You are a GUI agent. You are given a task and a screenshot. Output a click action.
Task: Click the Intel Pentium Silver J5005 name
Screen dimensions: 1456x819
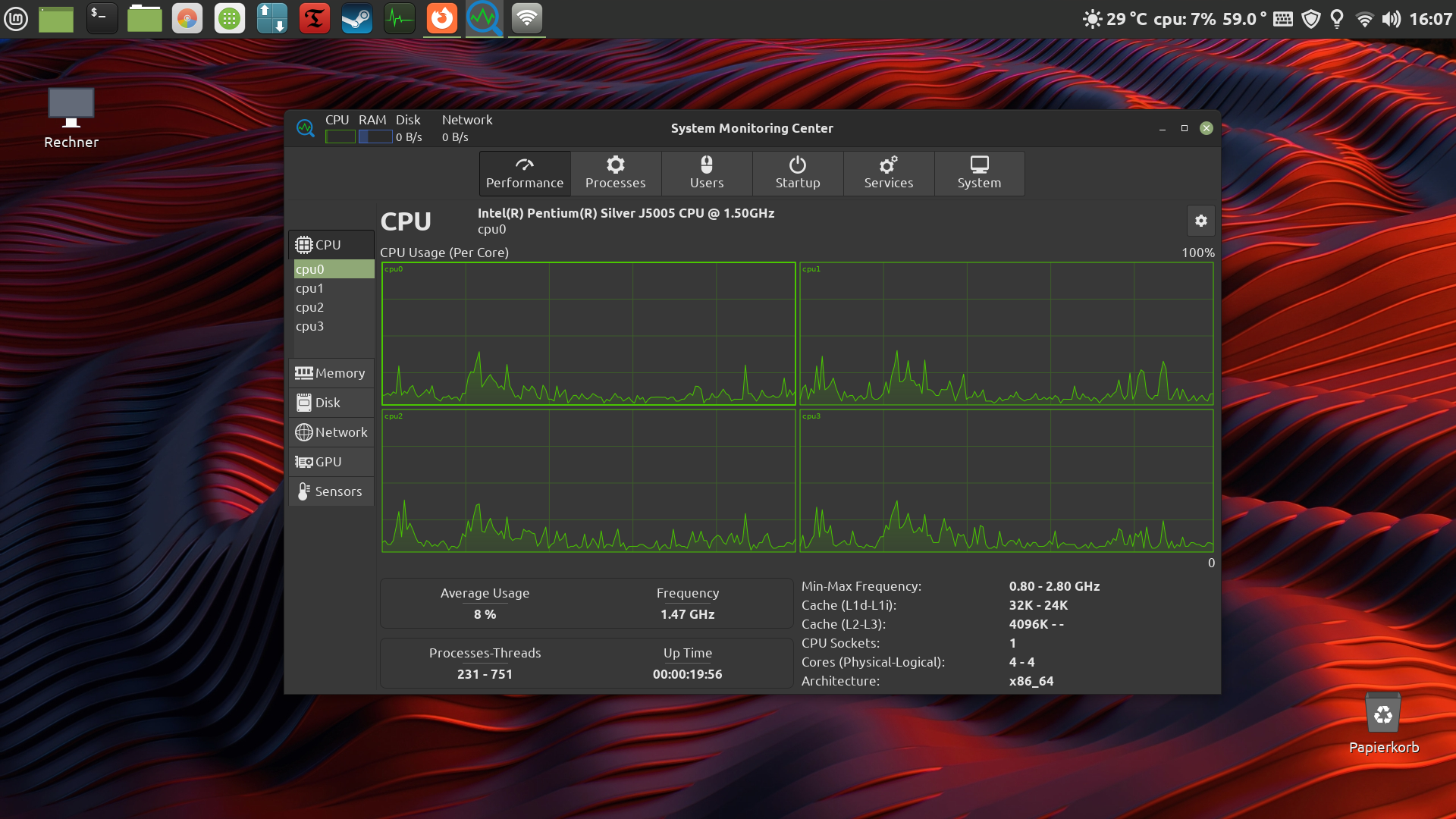pyautogui.click(x=626, y=213)
